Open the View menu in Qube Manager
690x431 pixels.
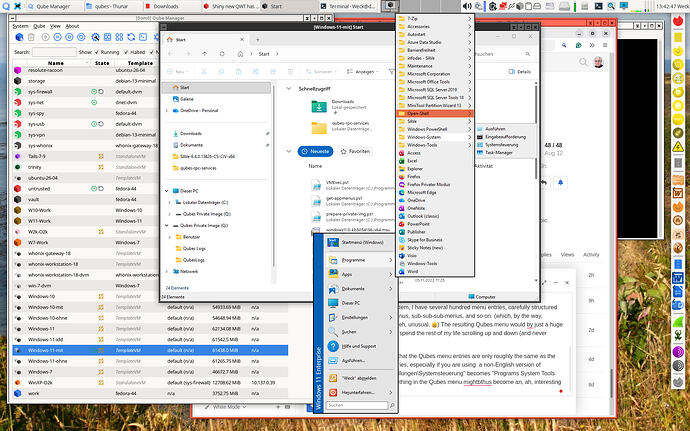click(55, 26)
